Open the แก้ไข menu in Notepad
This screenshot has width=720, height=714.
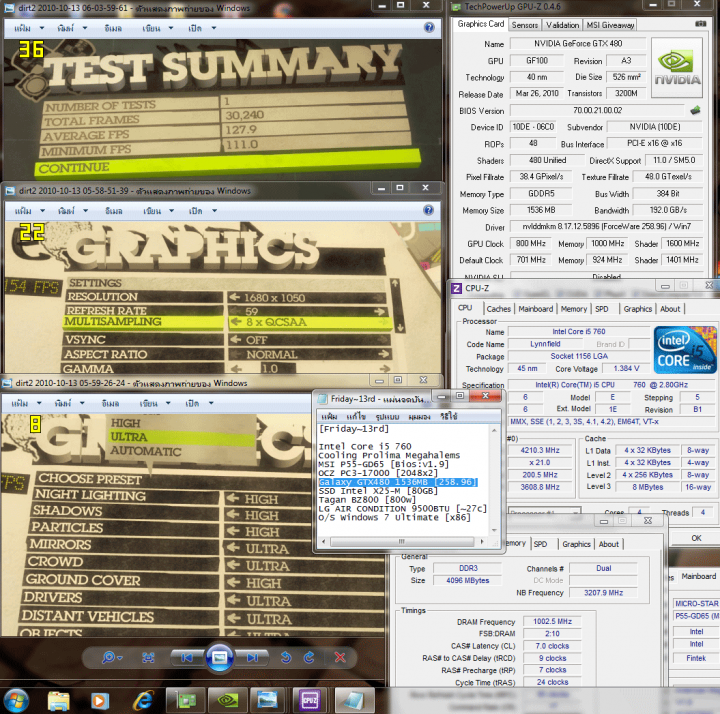[x=355, y=416]
